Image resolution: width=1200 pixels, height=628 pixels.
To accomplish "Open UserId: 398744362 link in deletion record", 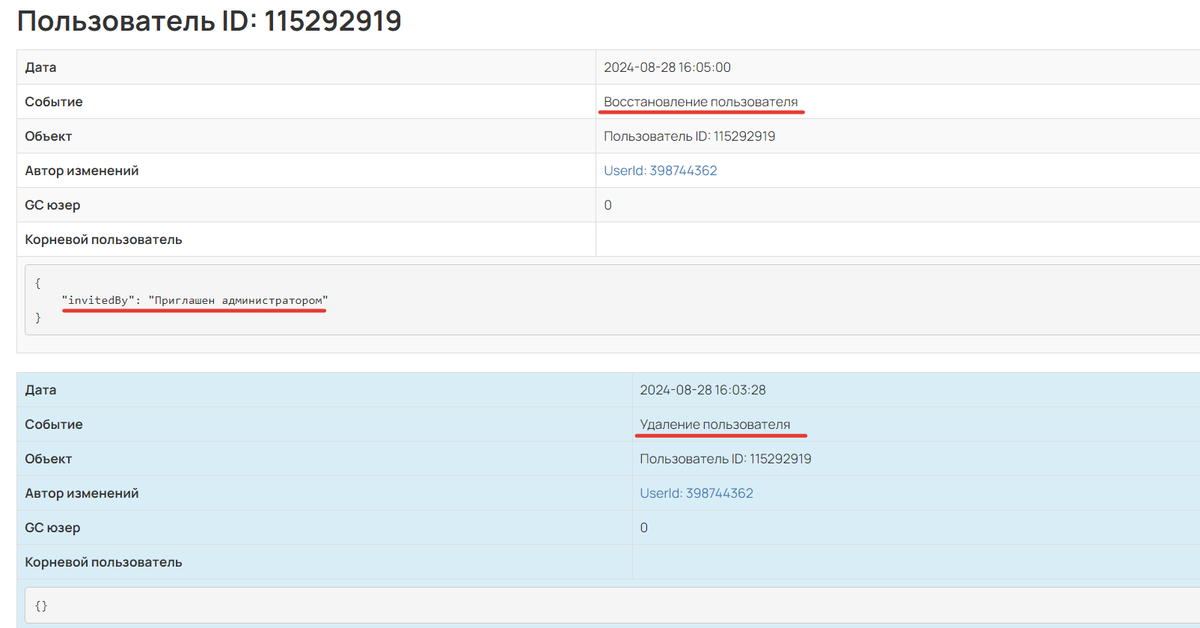I will 696,493.
